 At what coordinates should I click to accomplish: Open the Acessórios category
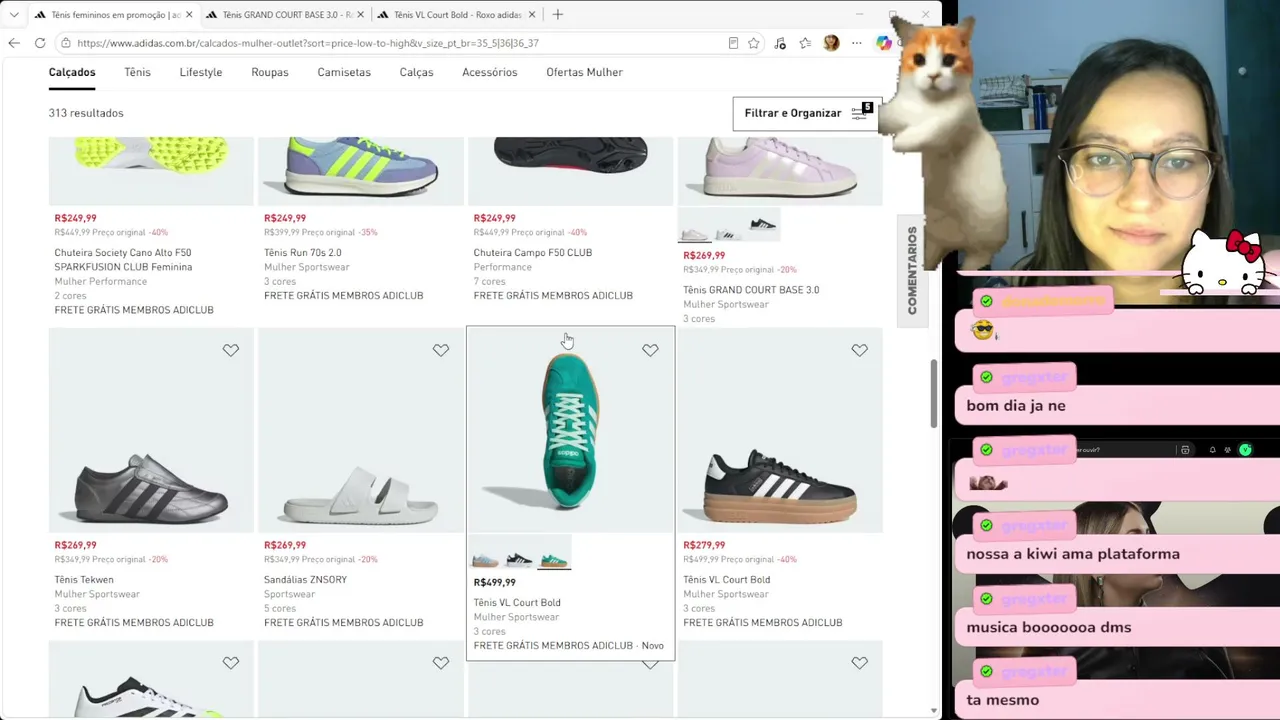[x=490, y=72]
